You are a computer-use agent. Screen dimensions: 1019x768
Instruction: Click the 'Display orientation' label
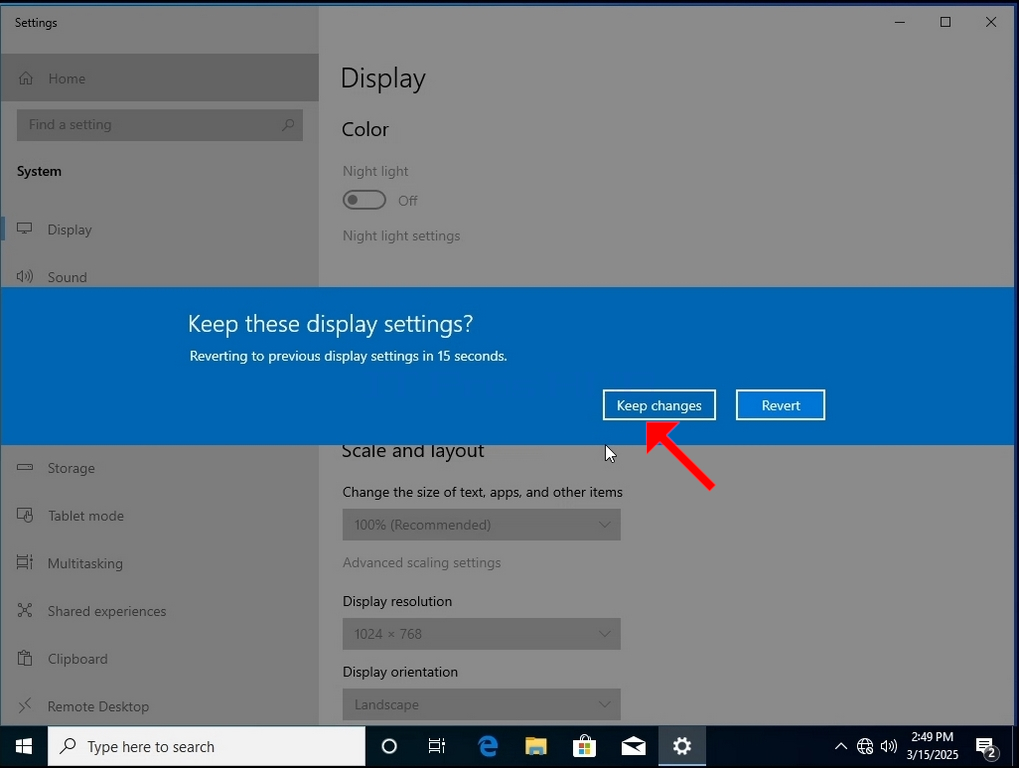pyautogui.click(x=400, y=672)
